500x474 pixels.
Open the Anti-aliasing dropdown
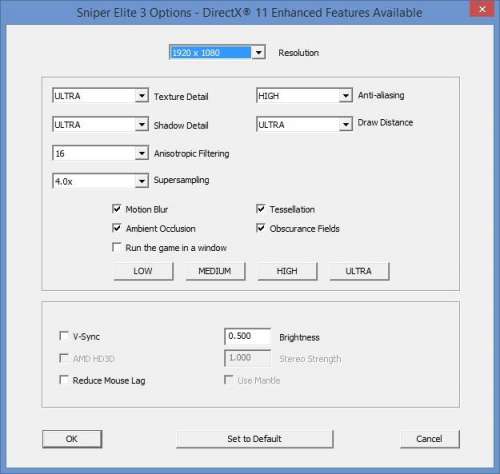click(304, 96)
